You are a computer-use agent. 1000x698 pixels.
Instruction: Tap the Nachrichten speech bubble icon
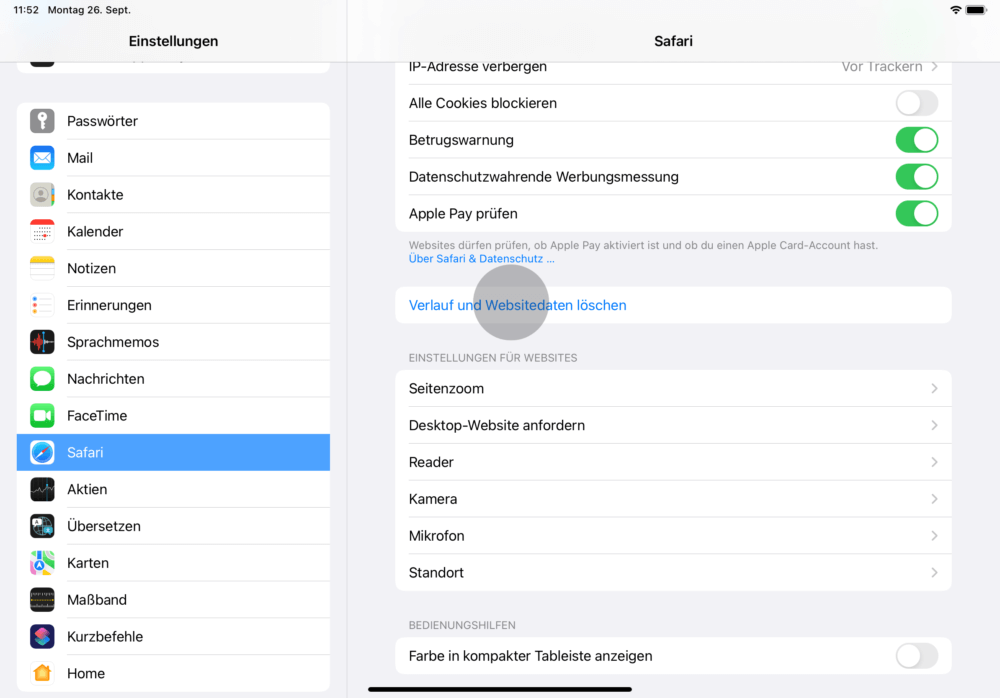(42, 379)
